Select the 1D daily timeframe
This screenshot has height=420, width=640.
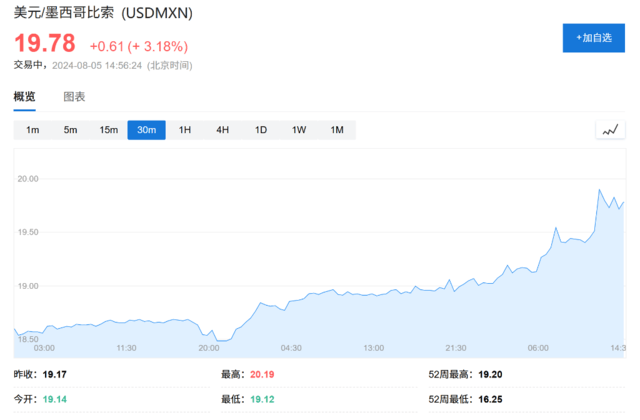260,130
